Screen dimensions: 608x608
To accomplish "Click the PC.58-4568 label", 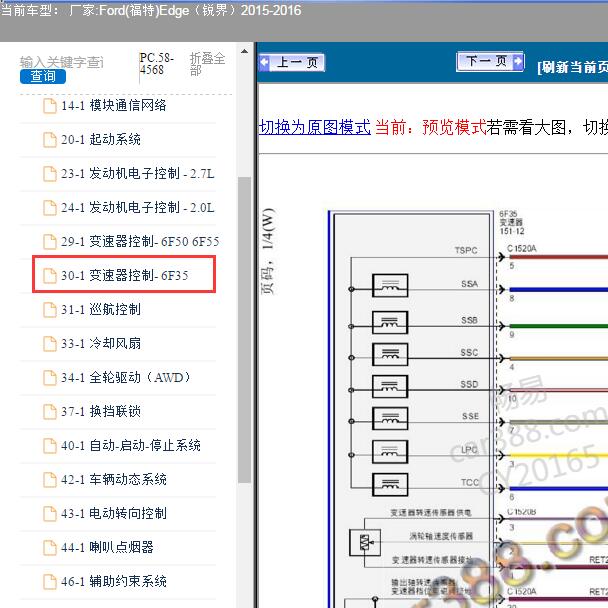I will 157,64.
